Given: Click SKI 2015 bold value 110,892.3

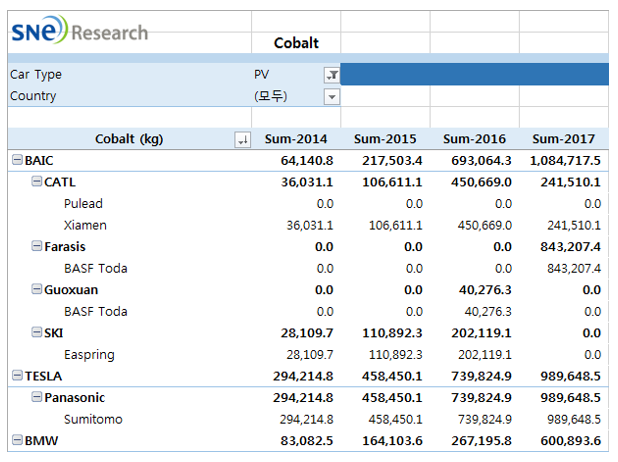Looking at the screenshot, I should tap(392, 333).
